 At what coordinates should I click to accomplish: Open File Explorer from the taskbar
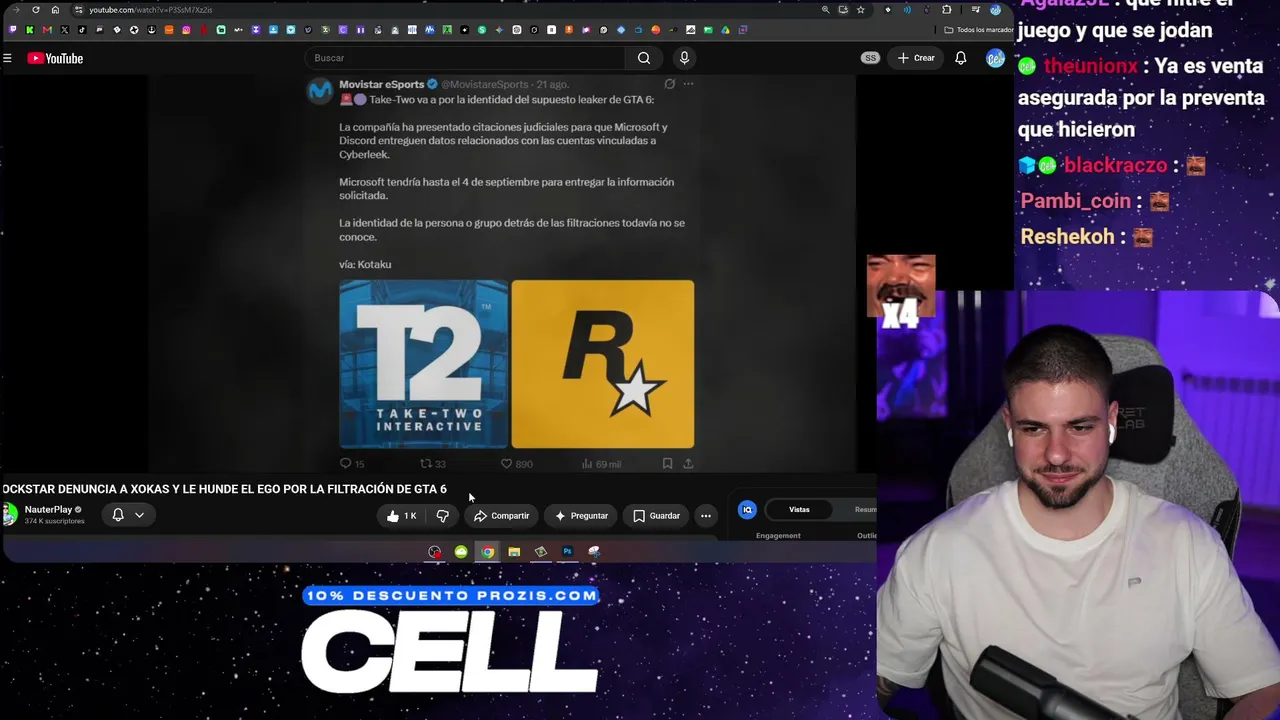pos(514,552)
